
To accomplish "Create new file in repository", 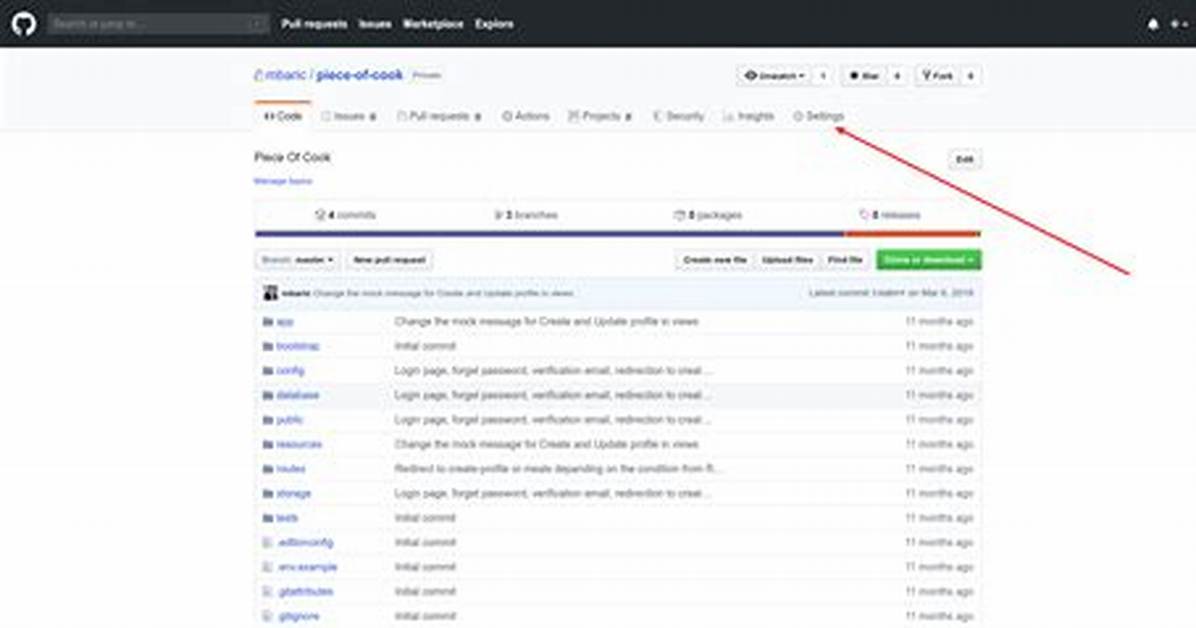I will [x=715, y=260].
